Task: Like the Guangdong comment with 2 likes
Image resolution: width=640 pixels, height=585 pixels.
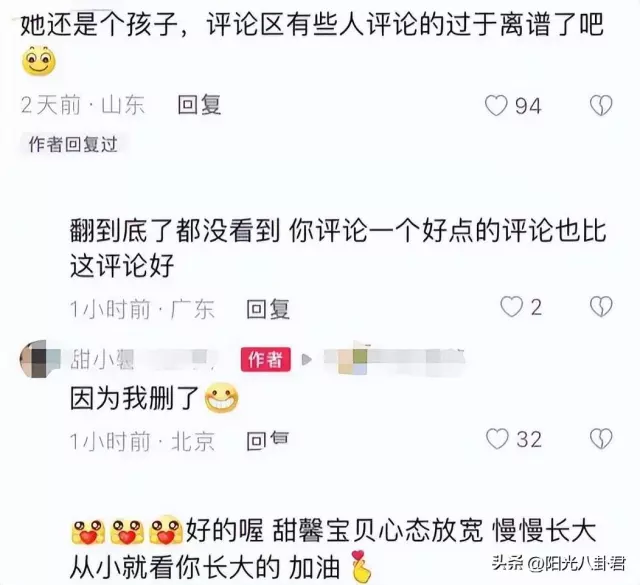Action: point(511,307)
